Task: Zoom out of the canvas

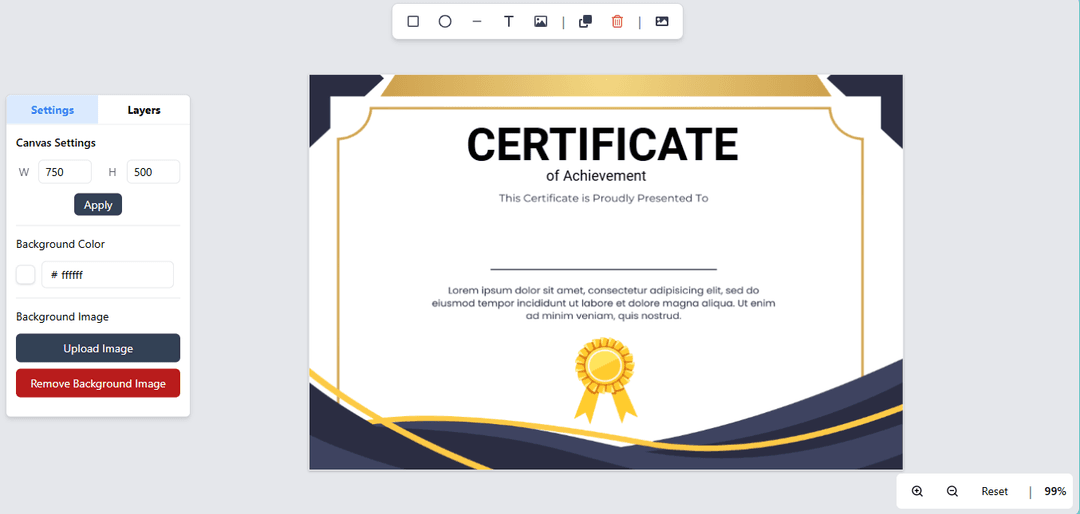Action: point(953,491)
